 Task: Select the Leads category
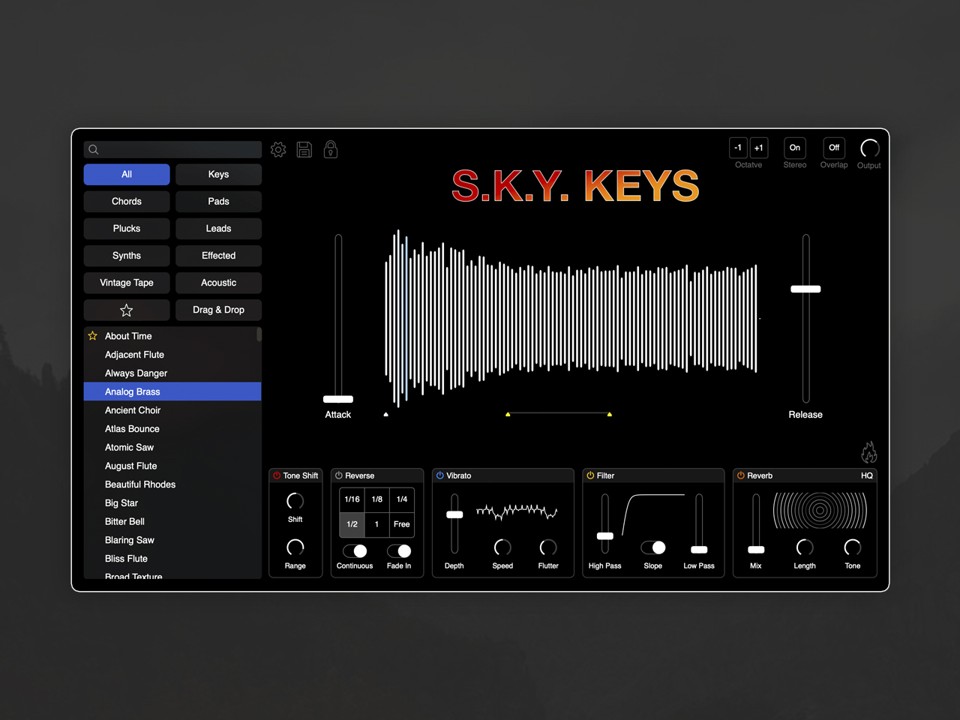pos(219,228)
